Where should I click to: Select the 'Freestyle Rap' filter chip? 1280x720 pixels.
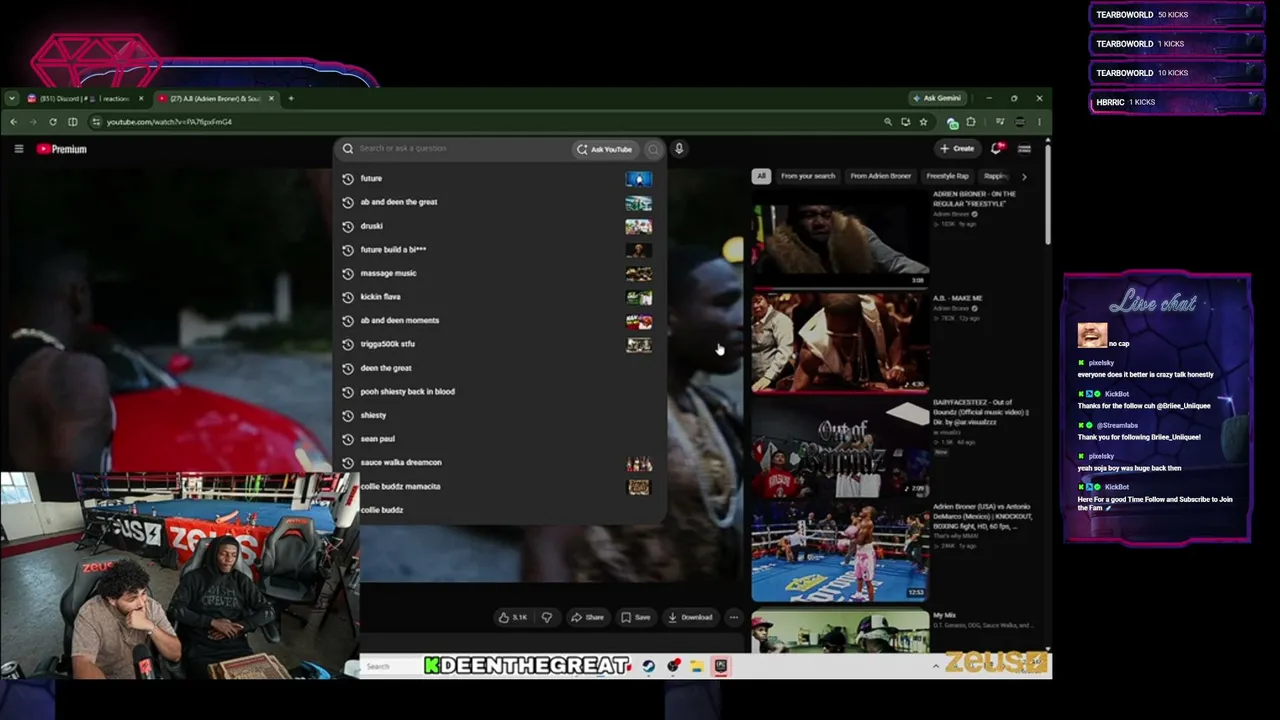[x=947, y=176]
